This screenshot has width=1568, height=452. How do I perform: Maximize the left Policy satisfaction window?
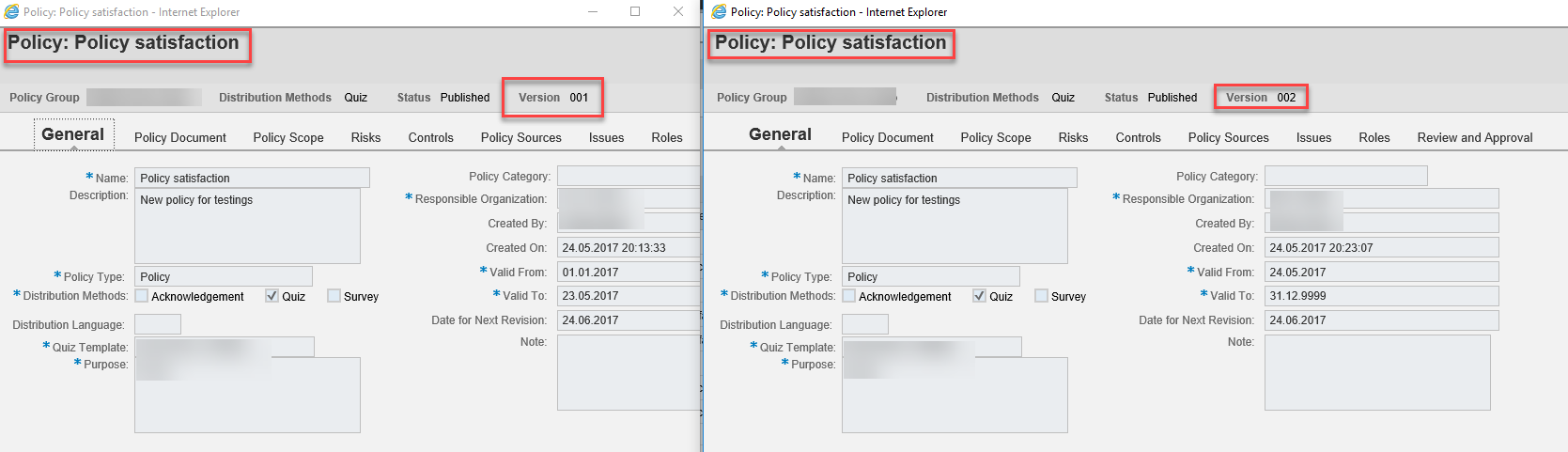point(635,12)
